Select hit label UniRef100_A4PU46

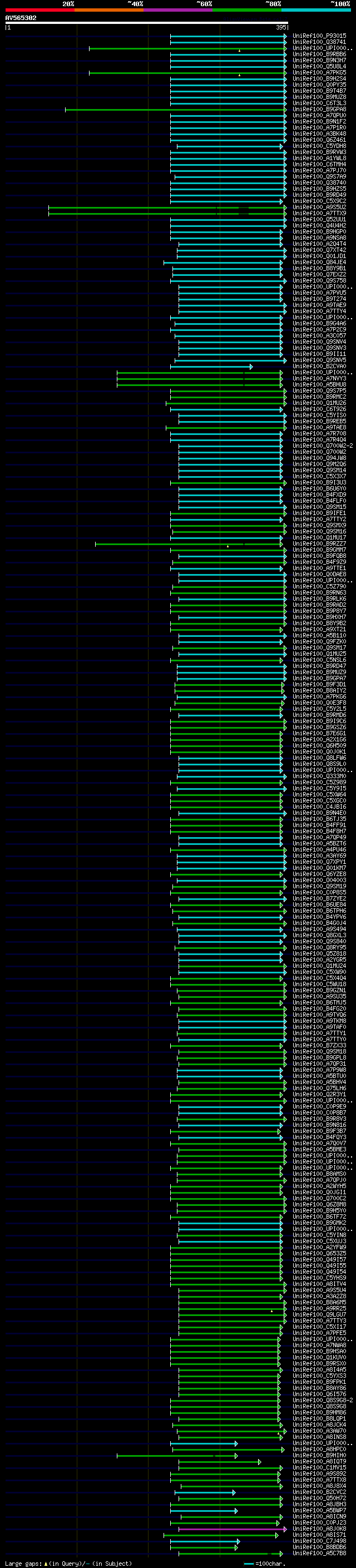click(319, 850)
